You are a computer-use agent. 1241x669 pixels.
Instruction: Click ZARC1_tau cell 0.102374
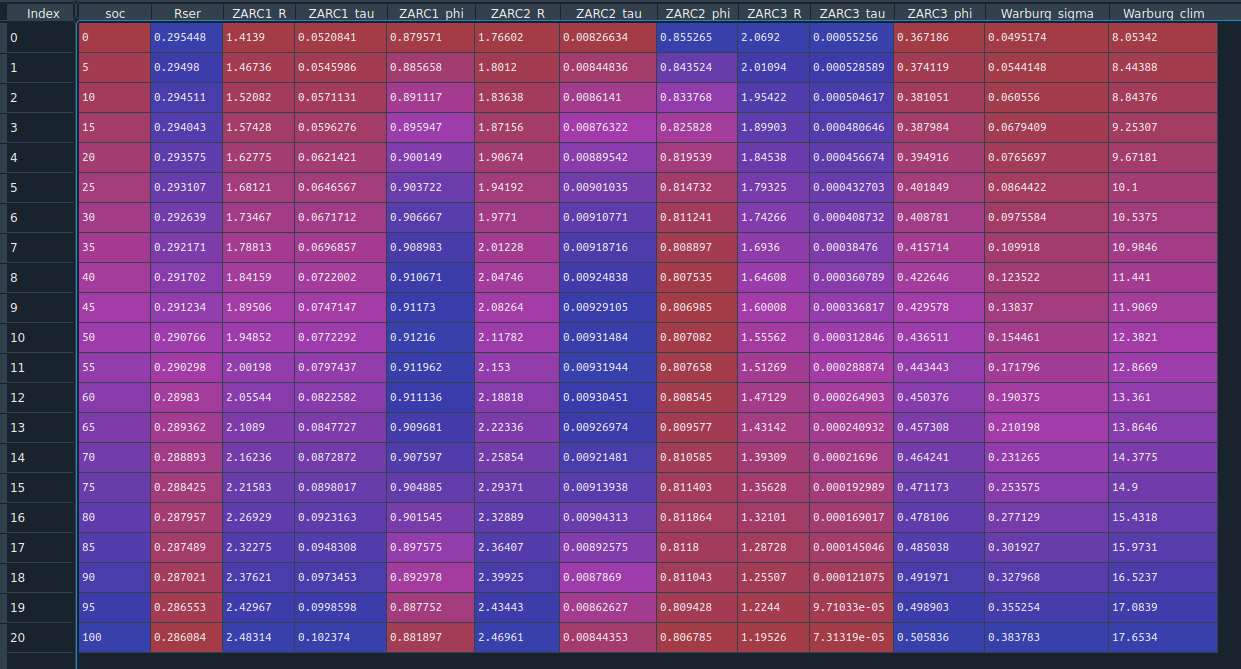pyautogui.click(x=341, y=638)
